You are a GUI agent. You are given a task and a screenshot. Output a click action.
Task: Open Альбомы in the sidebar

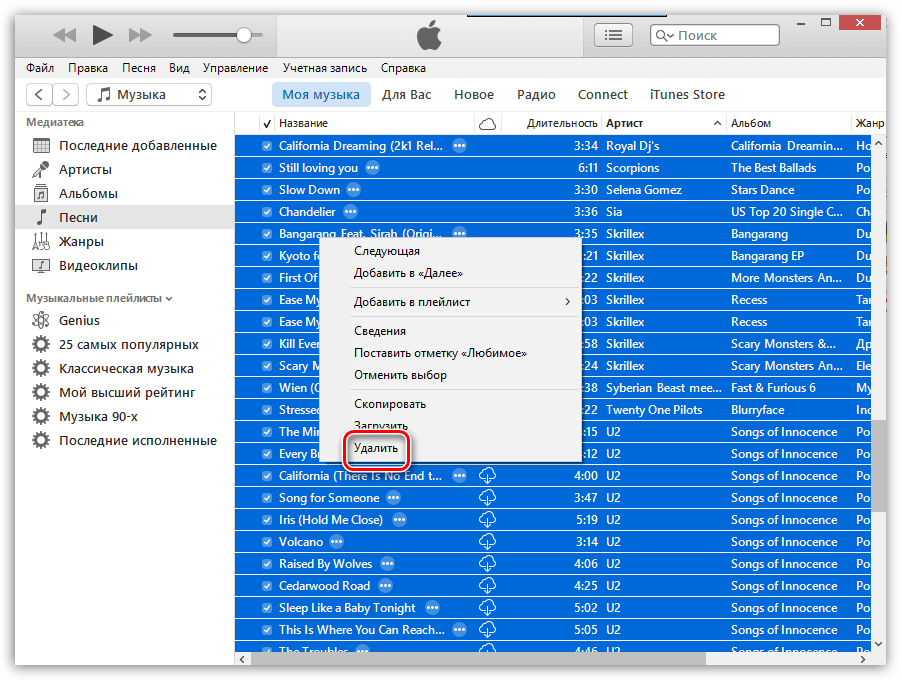124,194
